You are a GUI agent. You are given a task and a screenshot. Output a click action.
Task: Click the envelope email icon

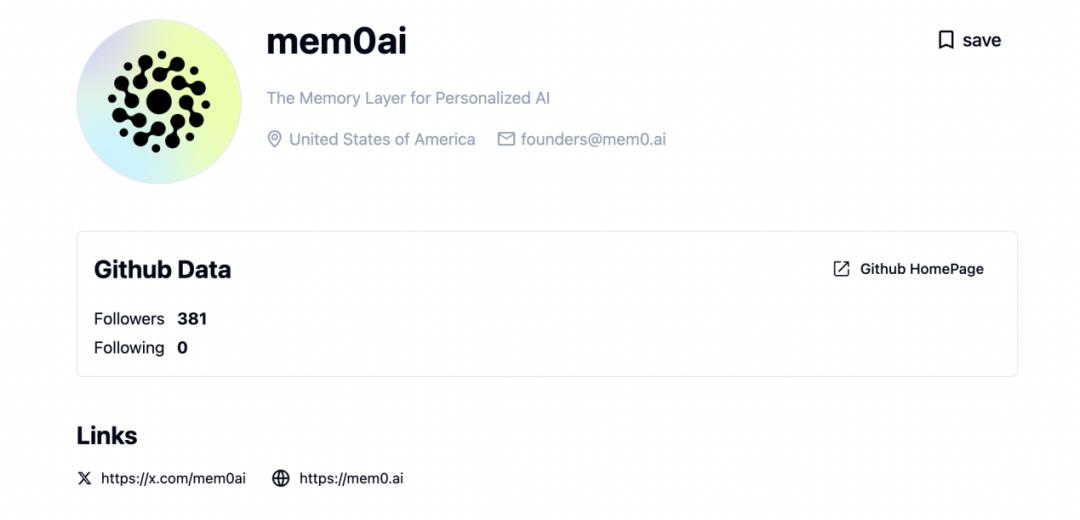tap(506, 139)
